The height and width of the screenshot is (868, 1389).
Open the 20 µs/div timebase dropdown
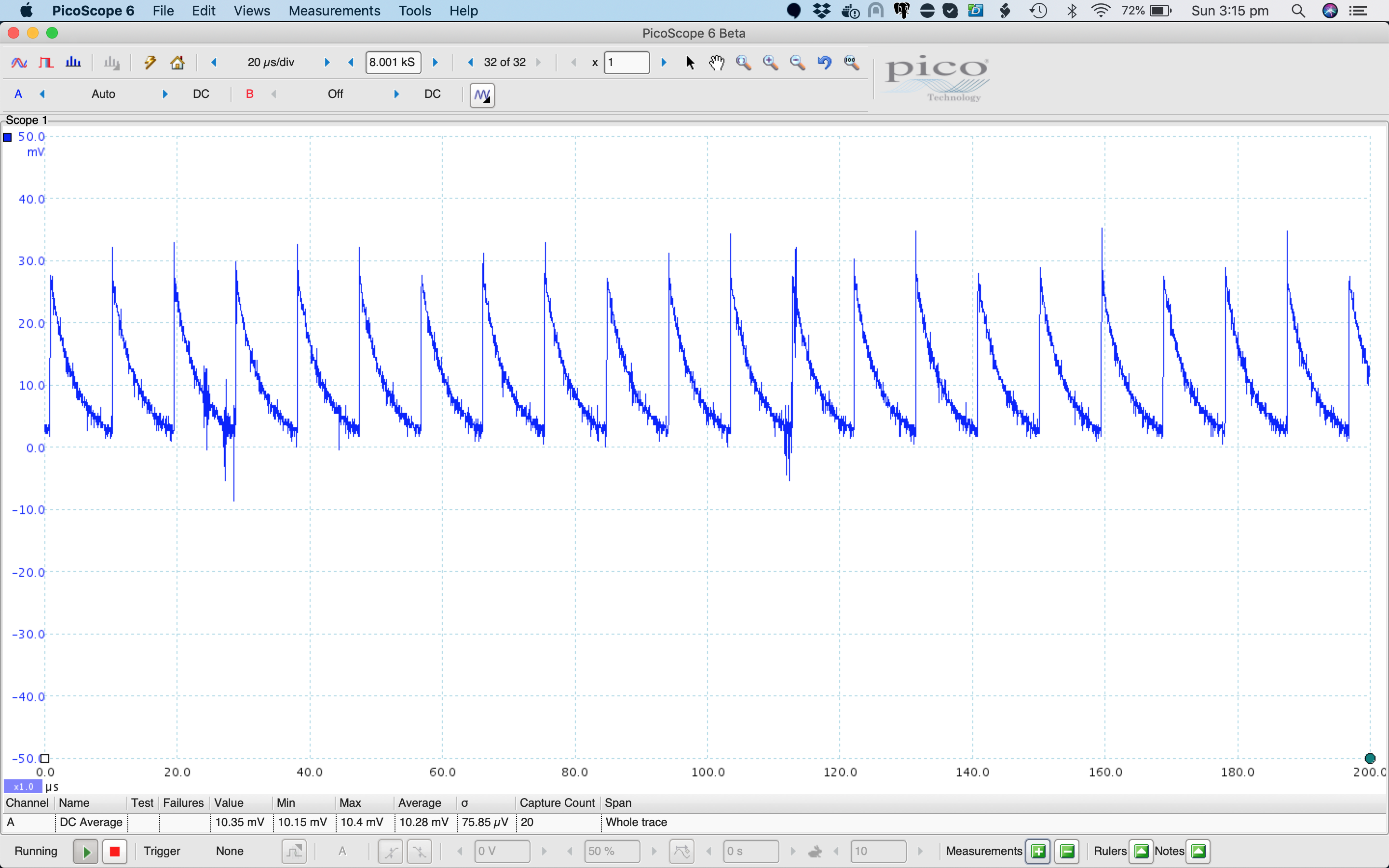[x=271, y=62]
